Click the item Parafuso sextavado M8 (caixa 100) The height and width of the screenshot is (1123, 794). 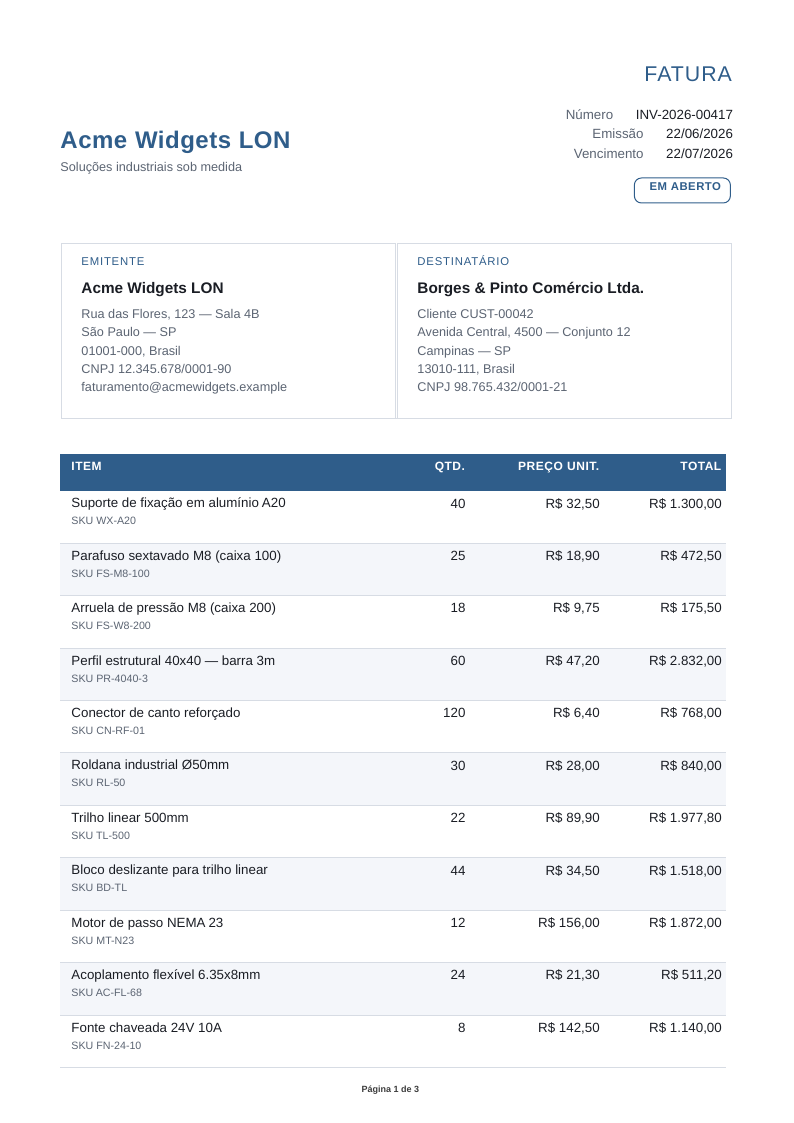pos(176,556)
